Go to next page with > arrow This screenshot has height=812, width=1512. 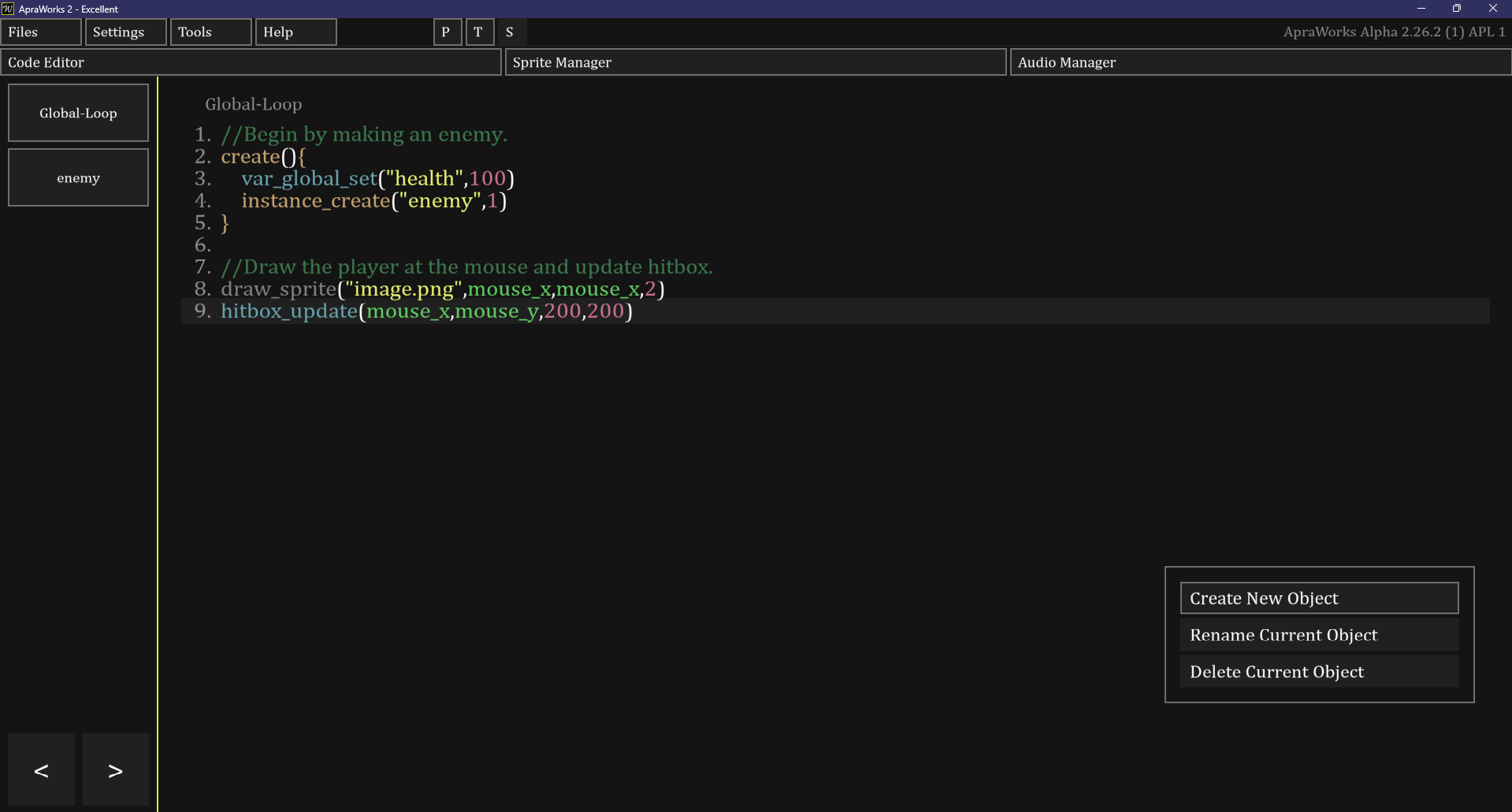click(x=116, y=769)
